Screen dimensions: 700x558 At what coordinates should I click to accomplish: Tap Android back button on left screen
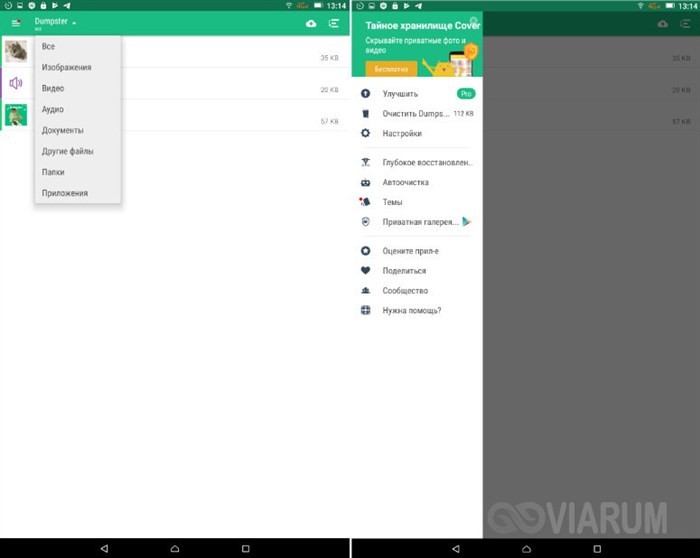pyautogui.click(x=104, y=549)
